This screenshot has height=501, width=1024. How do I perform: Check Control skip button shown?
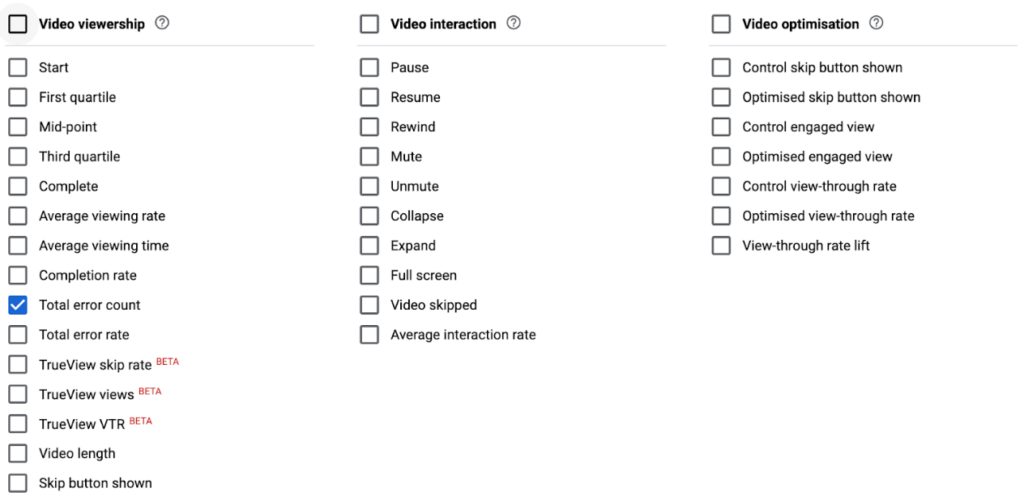coord(721,68)
